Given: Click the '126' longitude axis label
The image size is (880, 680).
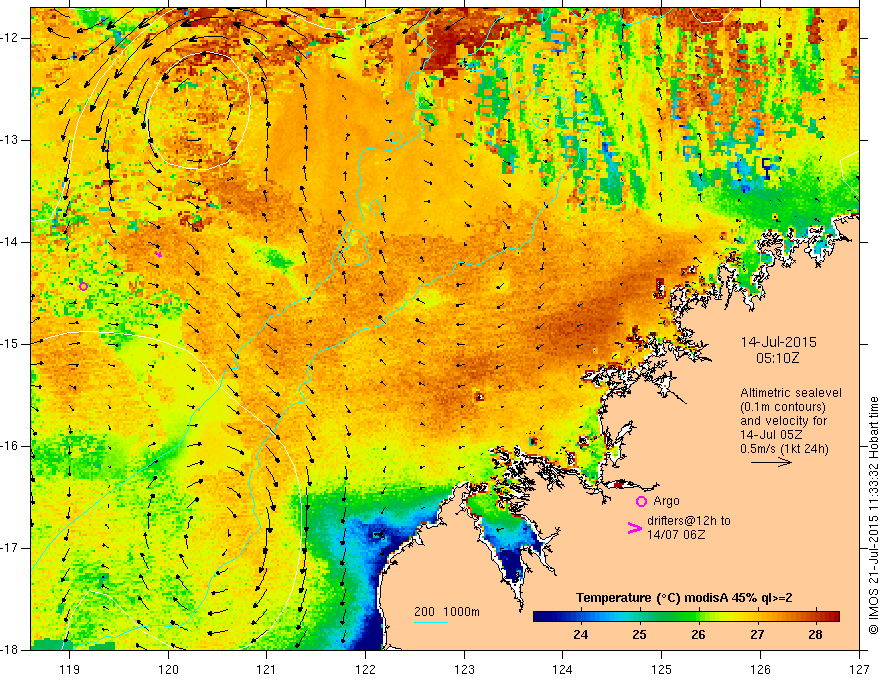Looking at the screenshot, I should 760,669.
